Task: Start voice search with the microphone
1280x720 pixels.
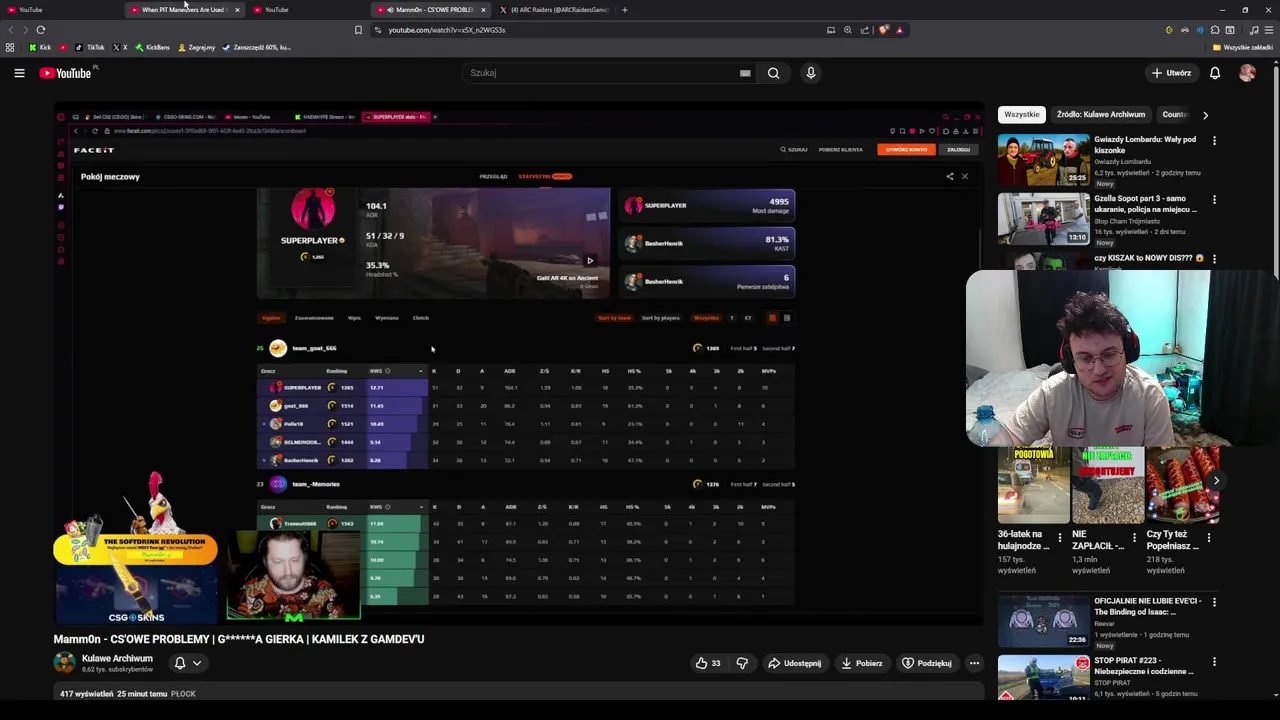Action: [x=811, y=73]
